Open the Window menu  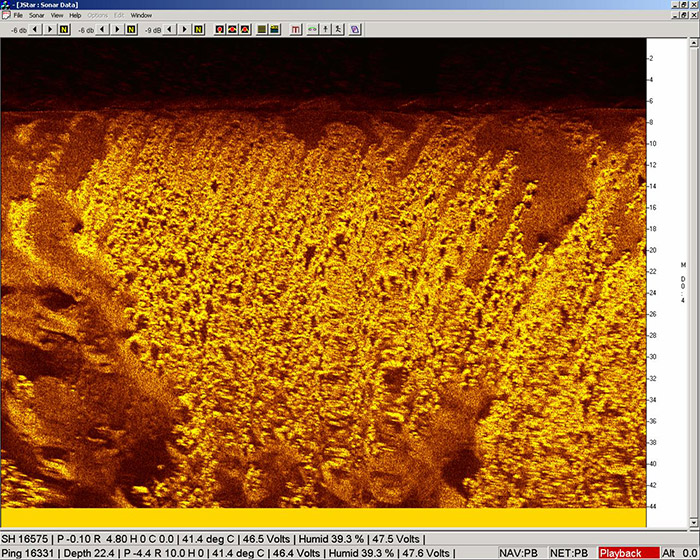(141, 16)
